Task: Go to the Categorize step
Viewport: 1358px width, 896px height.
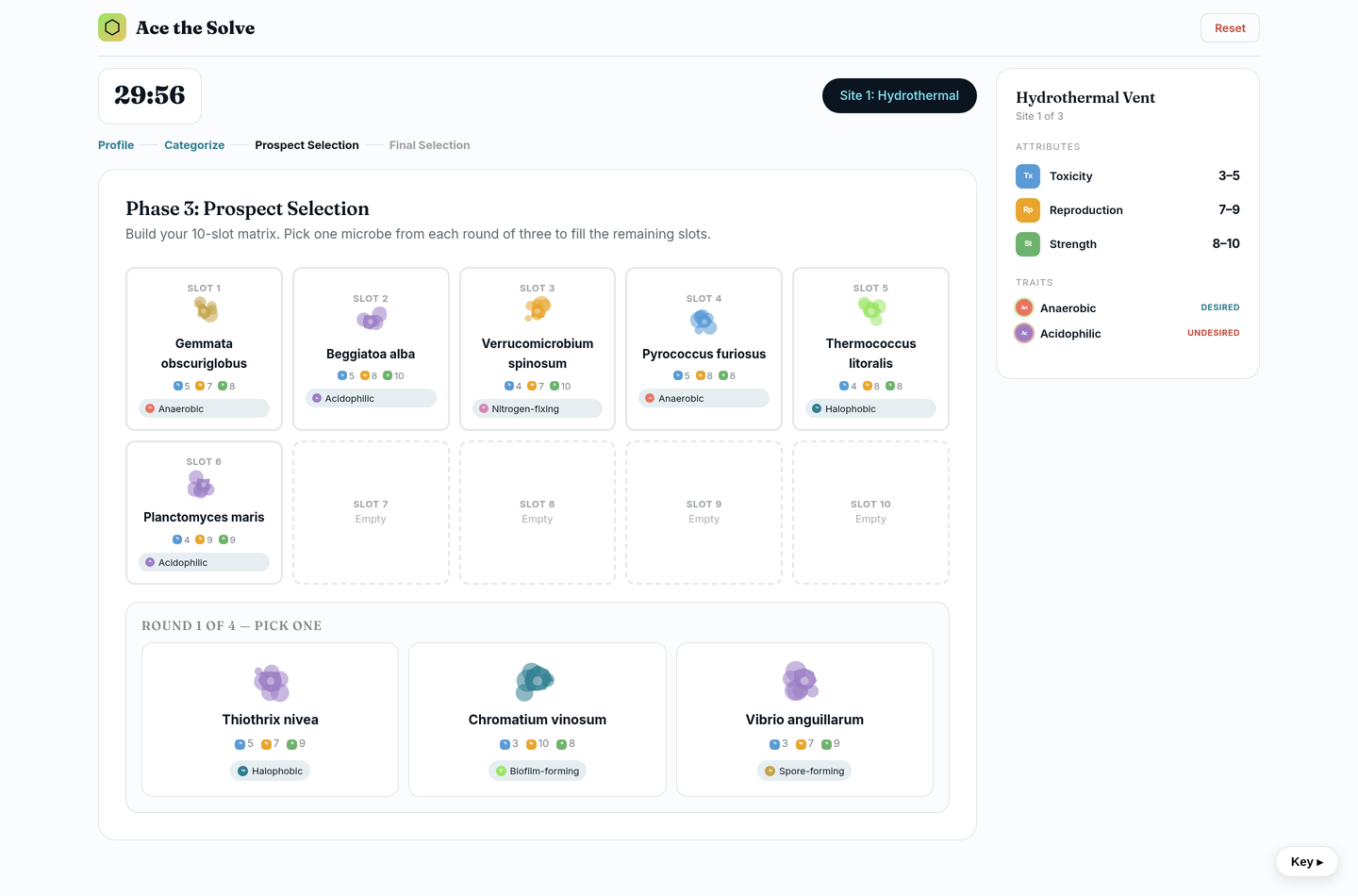Action: (194, 145)
